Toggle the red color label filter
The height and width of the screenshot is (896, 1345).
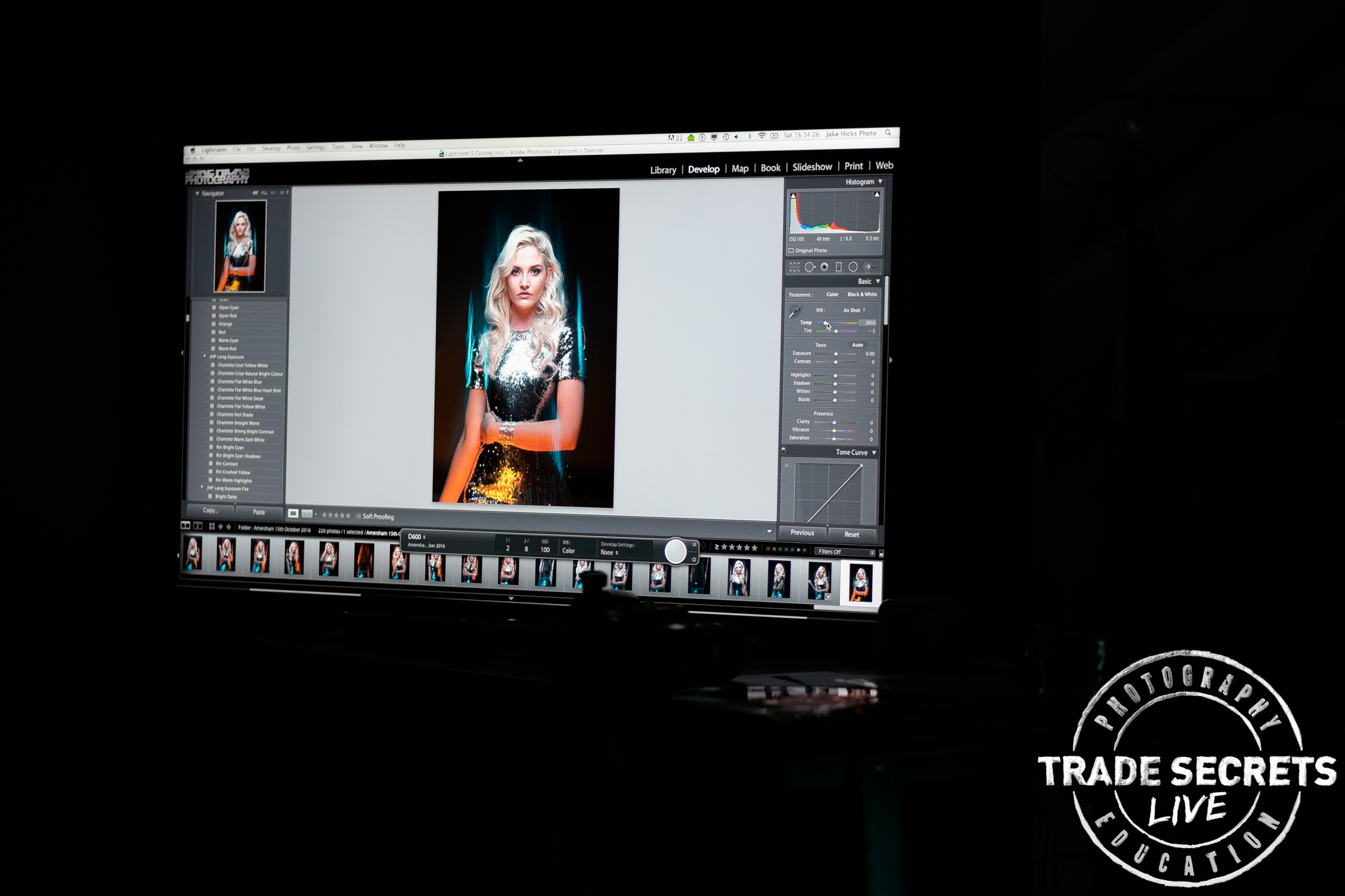(768, 549)
